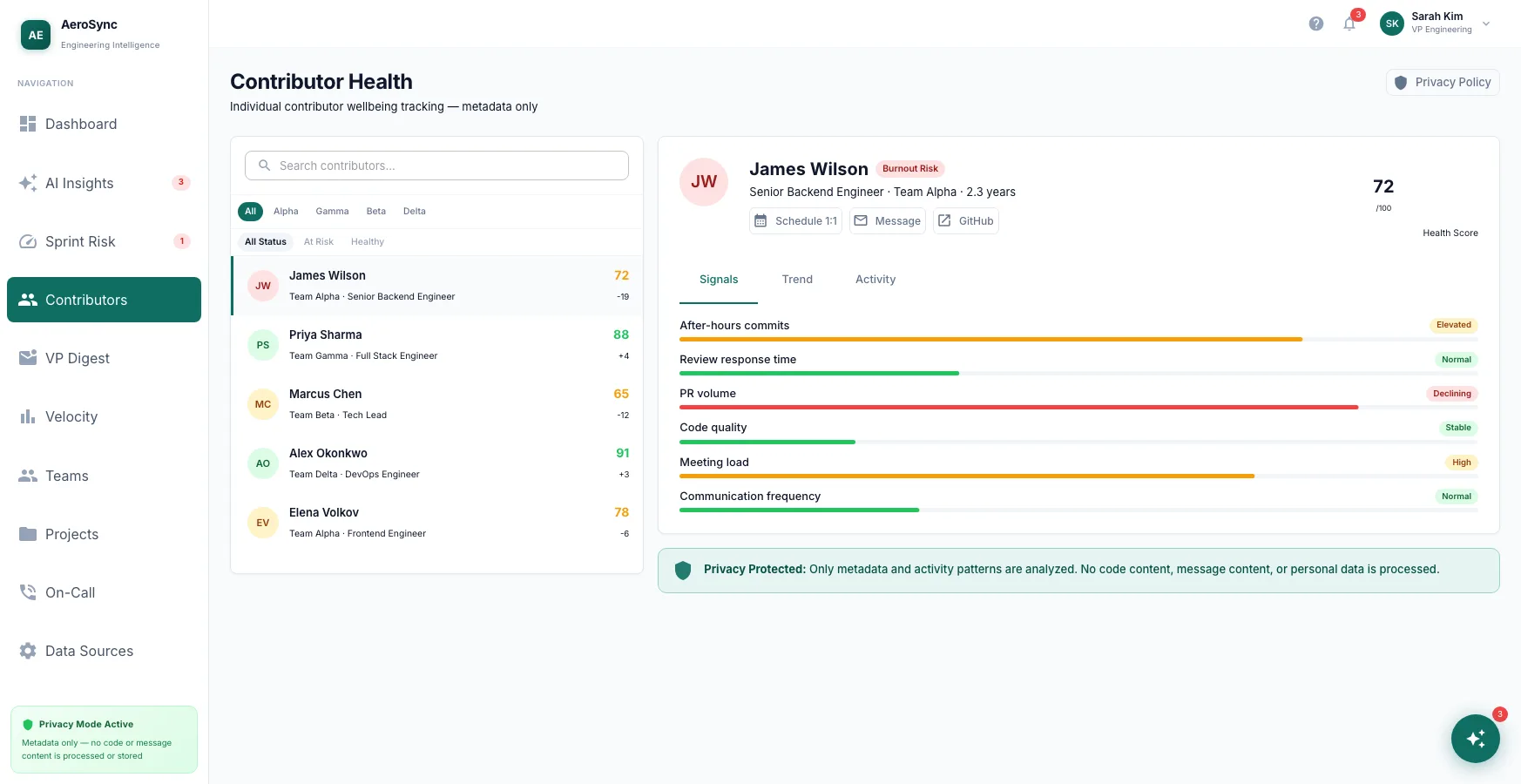Image resolution: width=1521 pixels, height=784 pixels.
Task: Open the help question mark icon
Action: point(1316,24)
